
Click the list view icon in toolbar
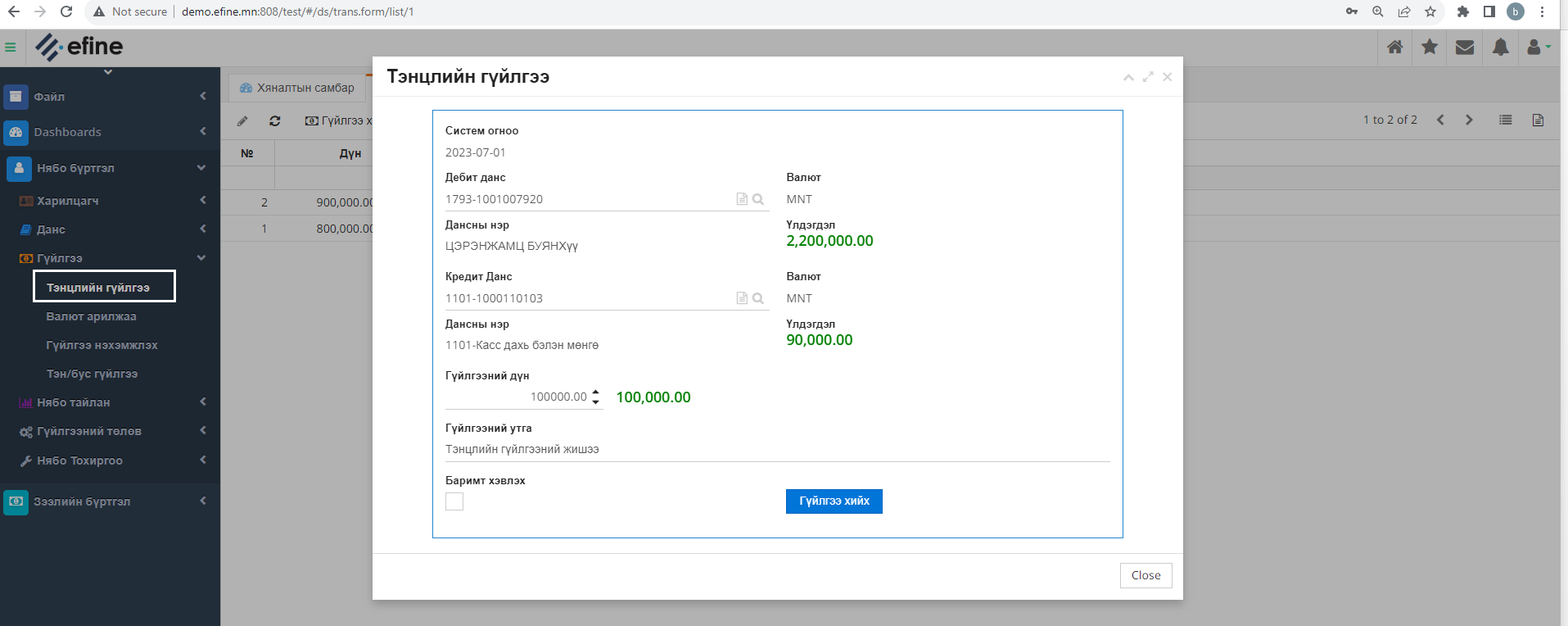[x=1505, y=120]
